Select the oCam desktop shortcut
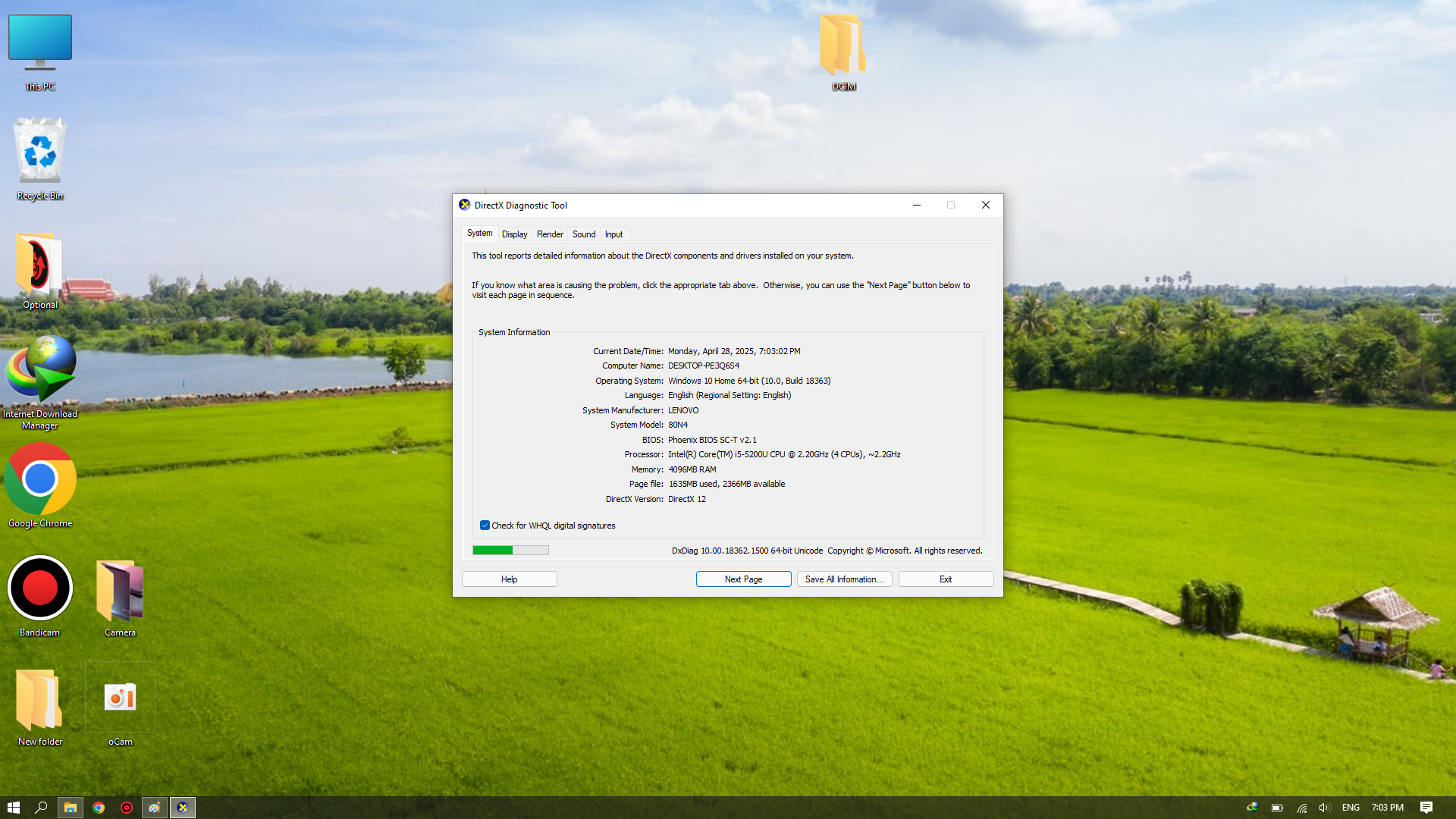Image resolution: width=1456 pixels, height=819 pixels. coord(121,705)
